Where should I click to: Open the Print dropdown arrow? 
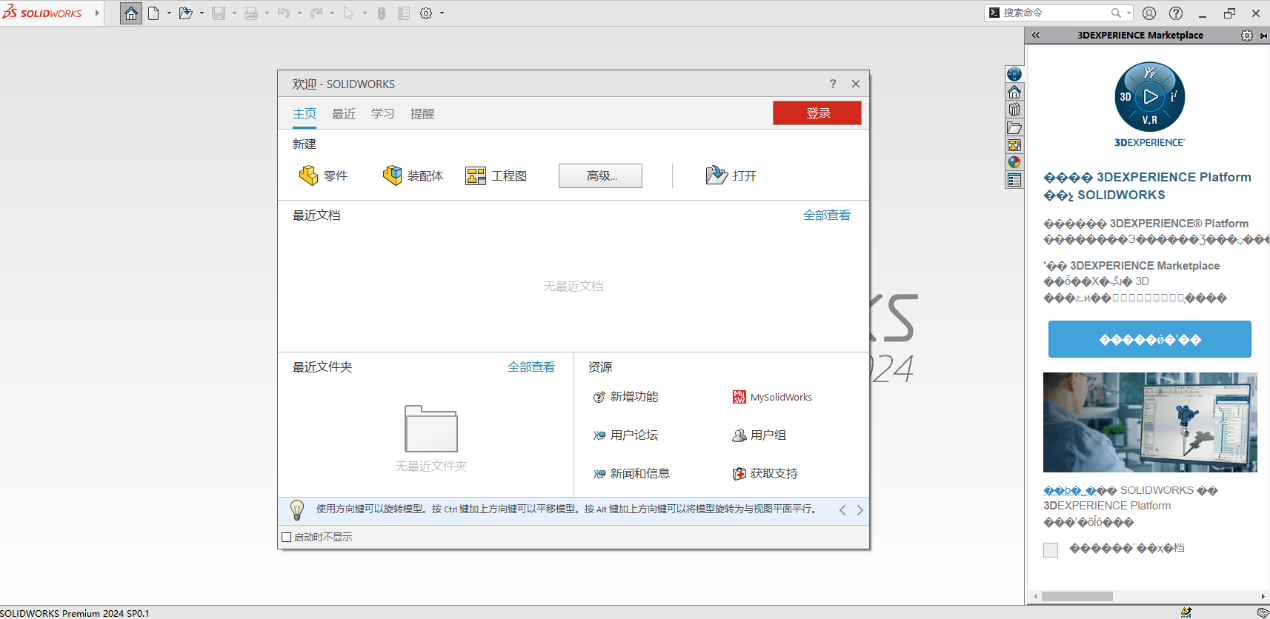(266, 13)
